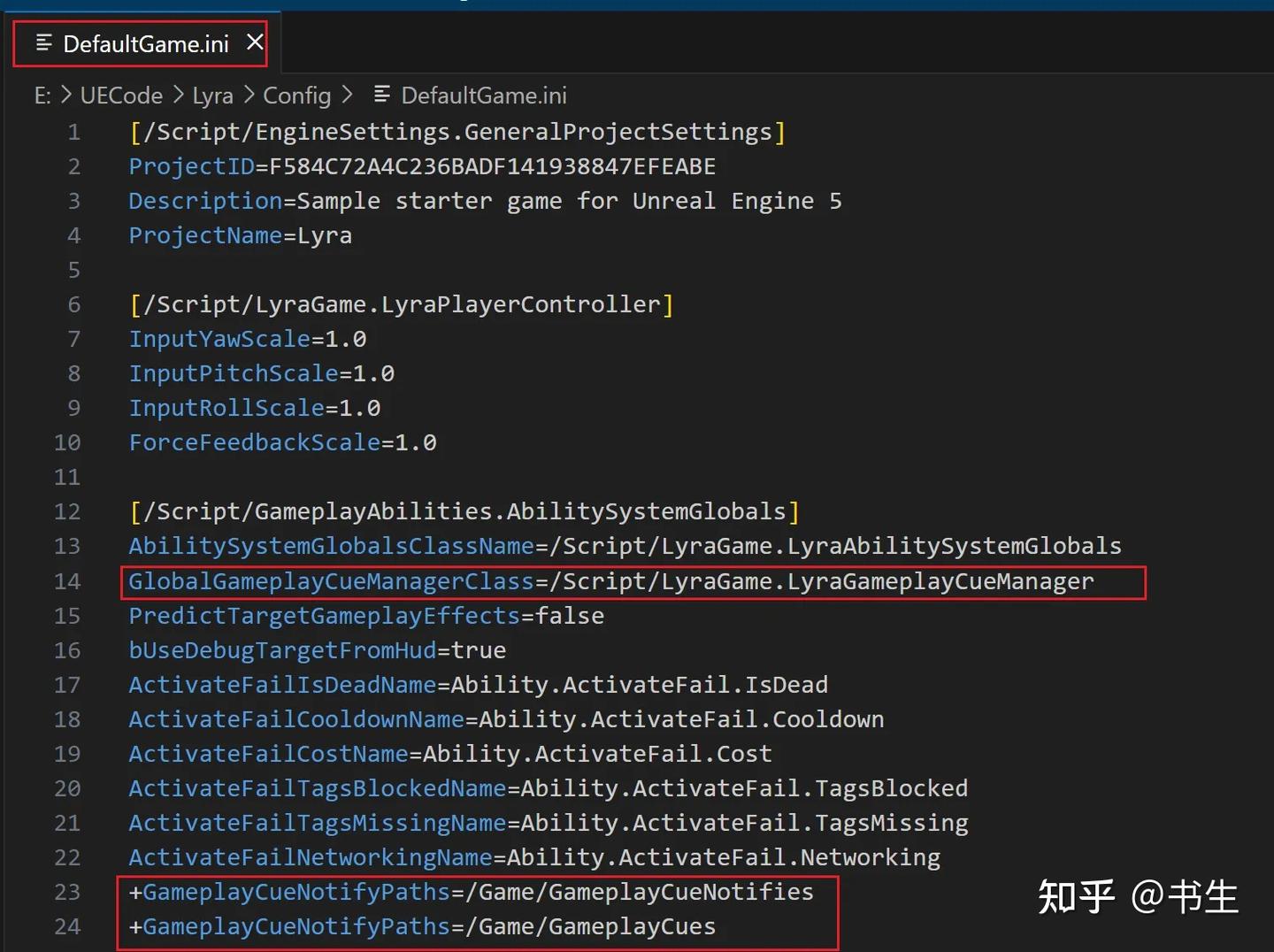Expand the chevron after UECode breadcrumb

coord(179,94)
